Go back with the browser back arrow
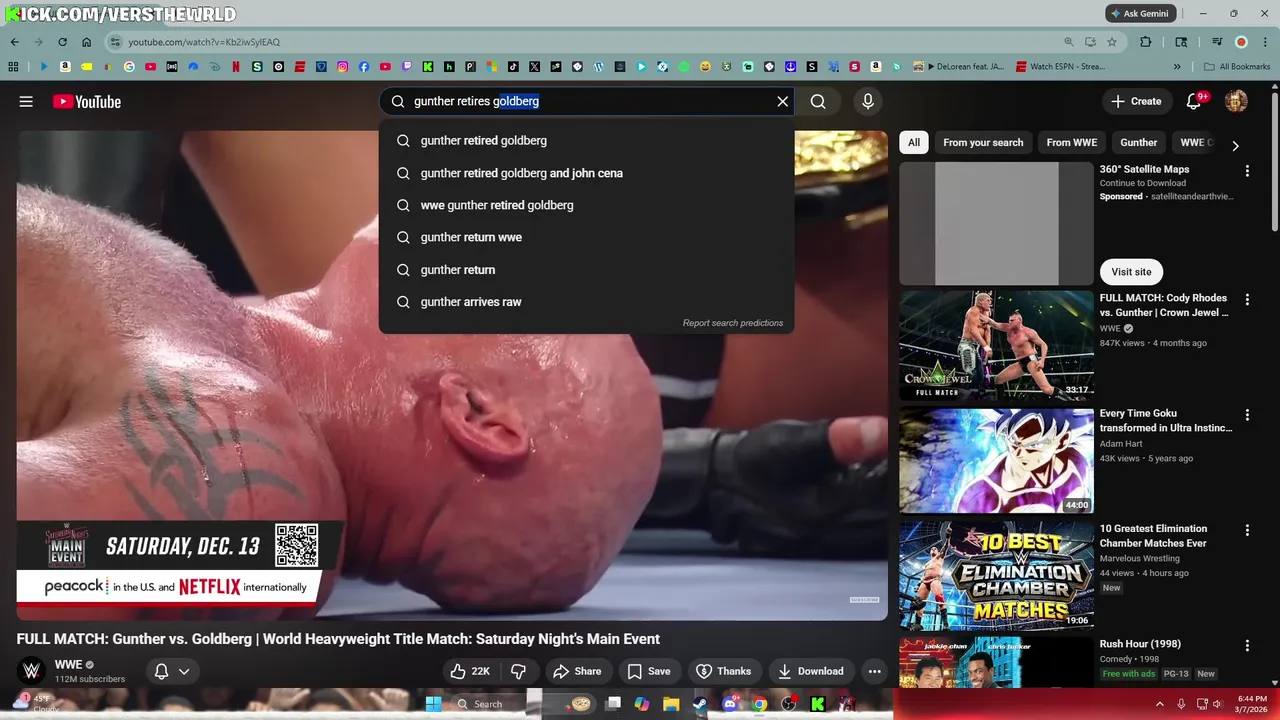This screenshot has height=720, width=1280. point(14,42)
